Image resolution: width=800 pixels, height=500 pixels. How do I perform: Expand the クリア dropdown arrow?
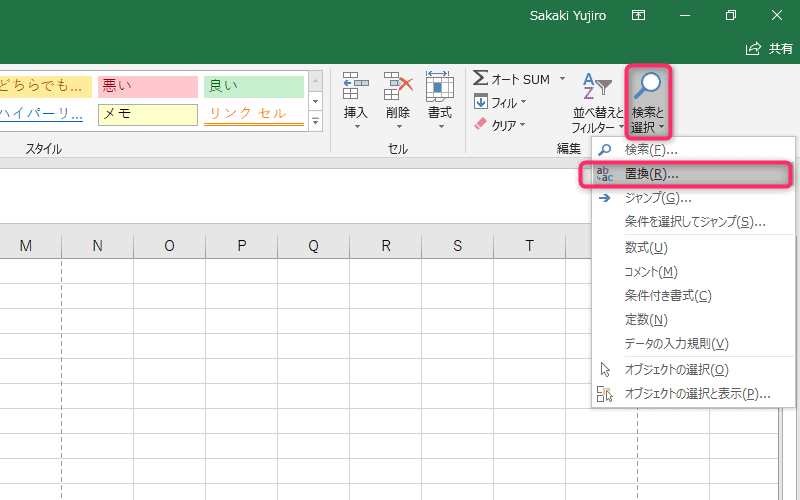[x=522, y=125]
